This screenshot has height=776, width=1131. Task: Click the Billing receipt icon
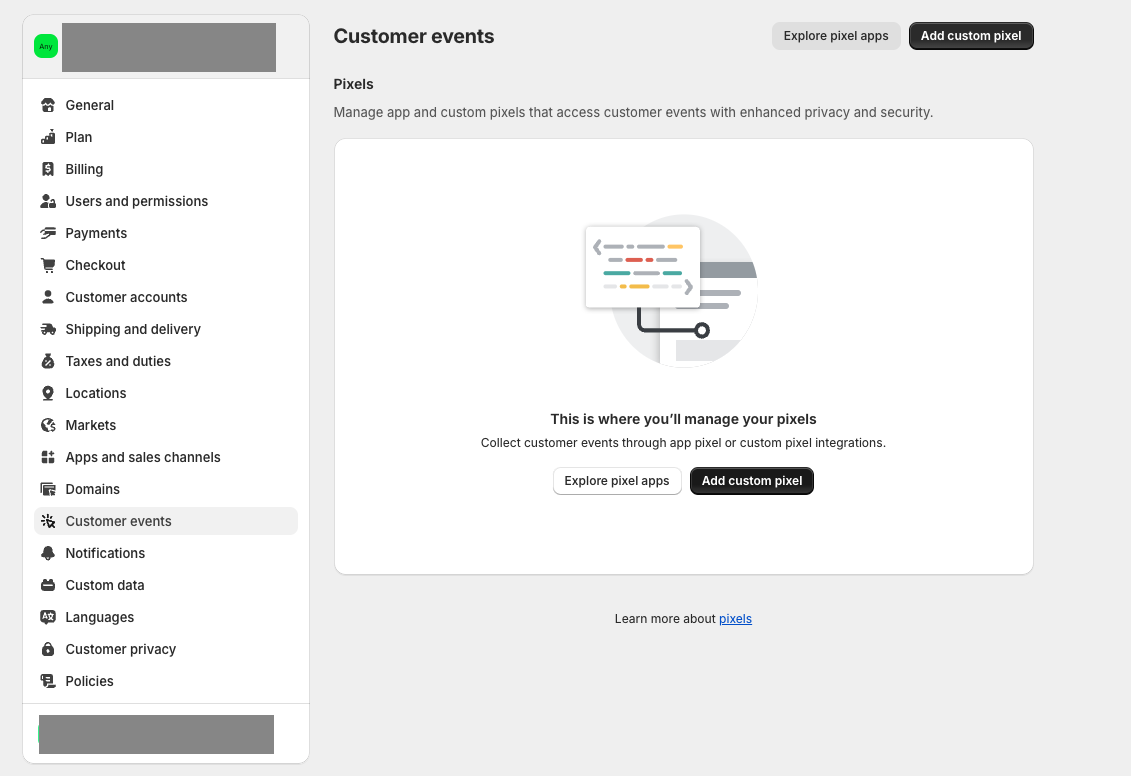(x=48, y=169)
